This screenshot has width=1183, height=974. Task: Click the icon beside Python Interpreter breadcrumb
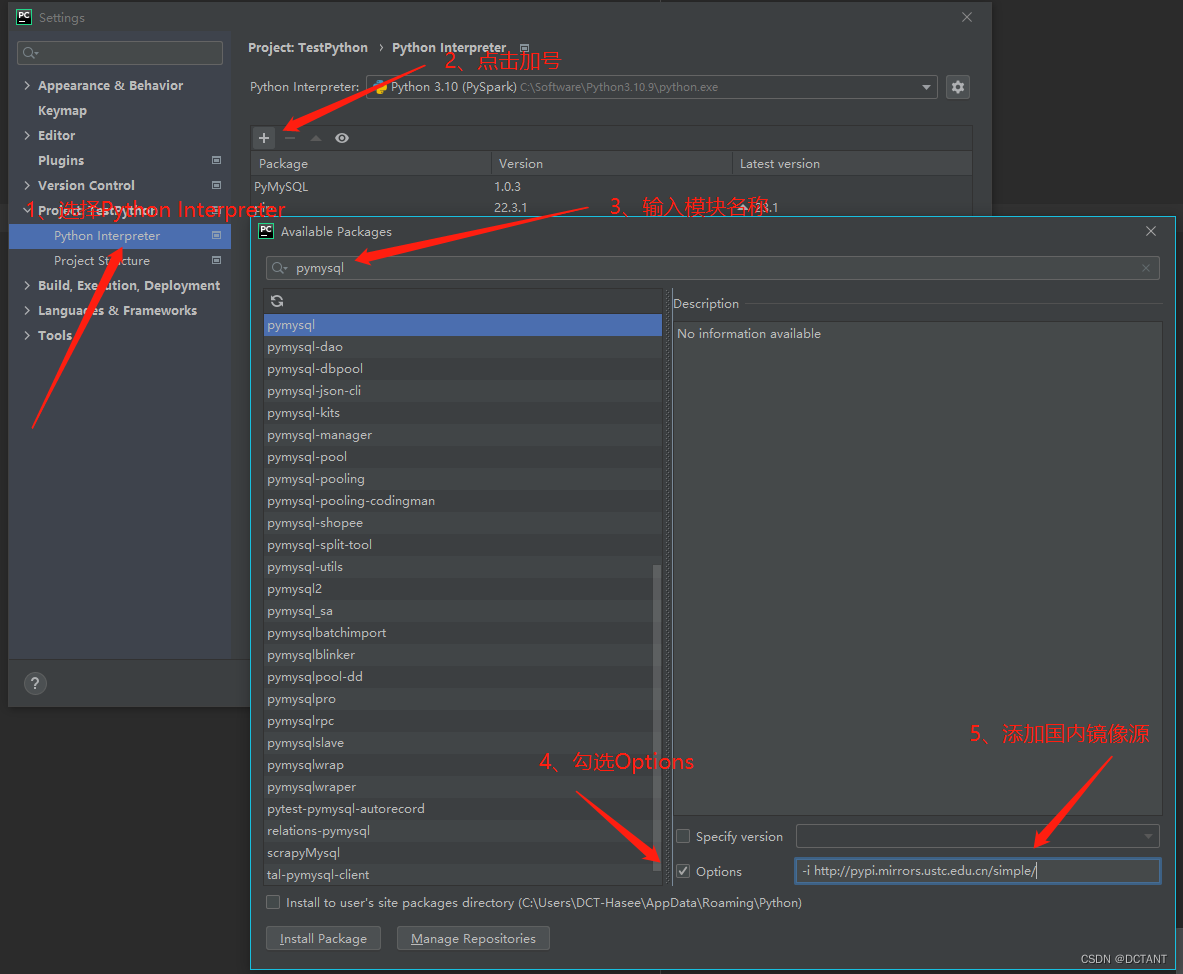tap(524, 48)
